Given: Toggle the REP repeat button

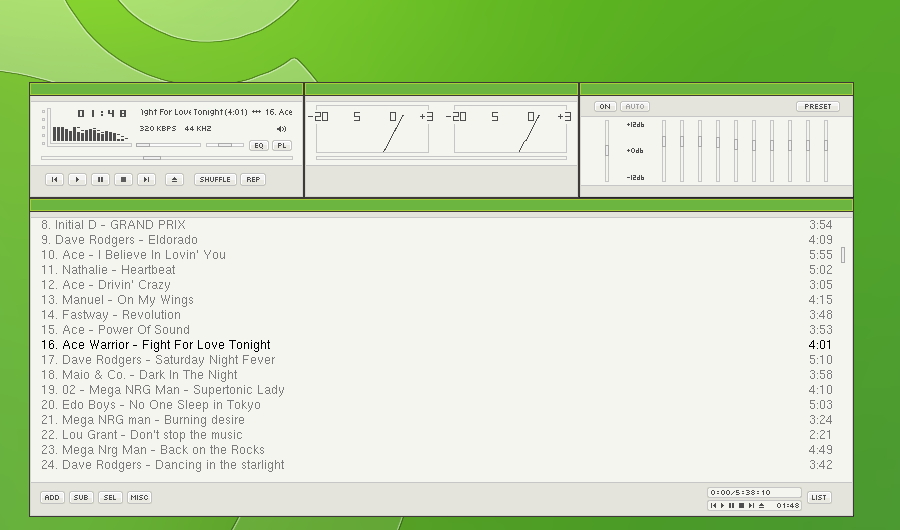Looking at the screenshot, I should coord(253,180).
